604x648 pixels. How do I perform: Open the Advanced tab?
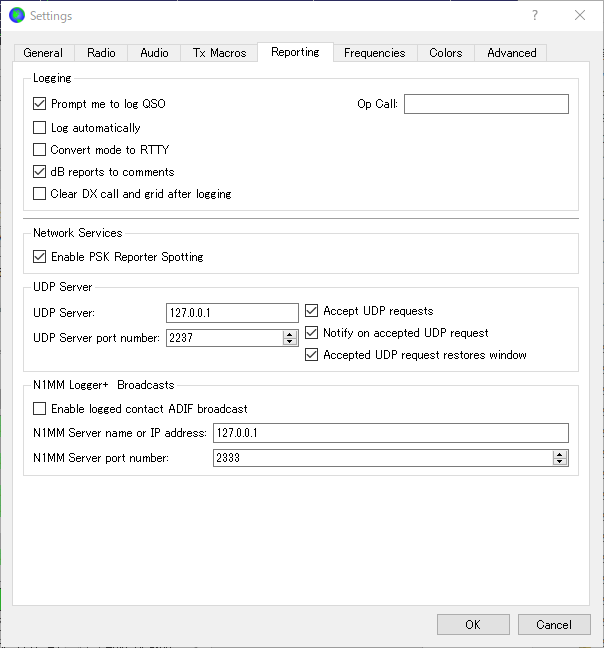click(511, 53)
